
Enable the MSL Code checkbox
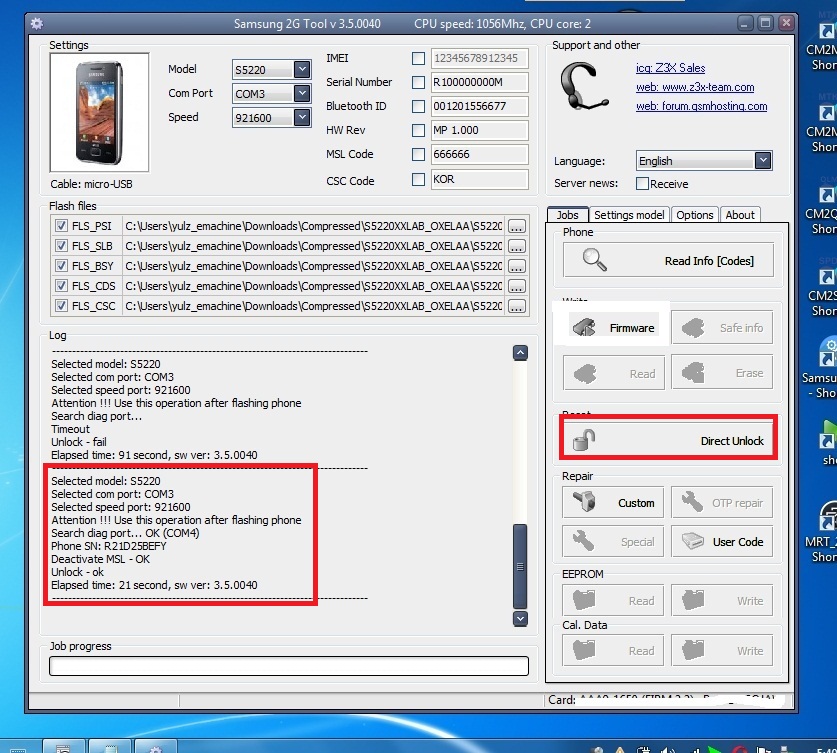coord(418,154)
